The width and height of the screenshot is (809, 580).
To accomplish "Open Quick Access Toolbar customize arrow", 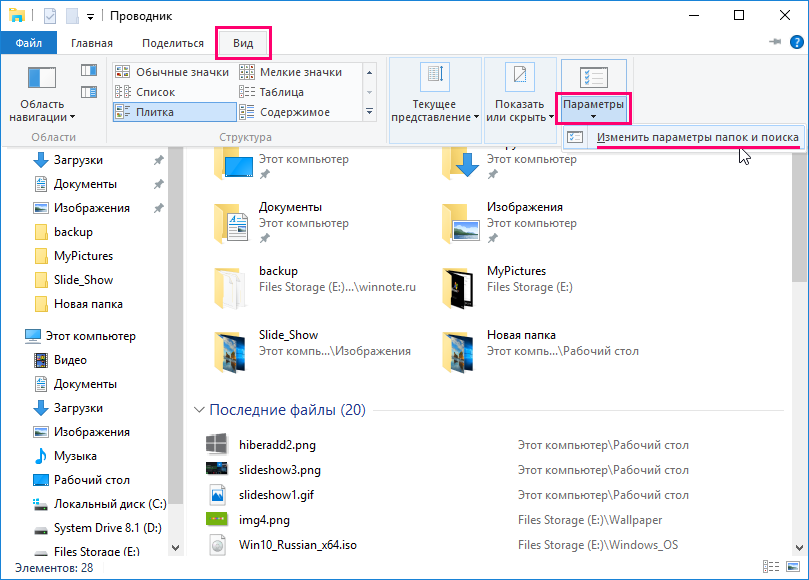I will pyautogui.click(x=90, y=17).
